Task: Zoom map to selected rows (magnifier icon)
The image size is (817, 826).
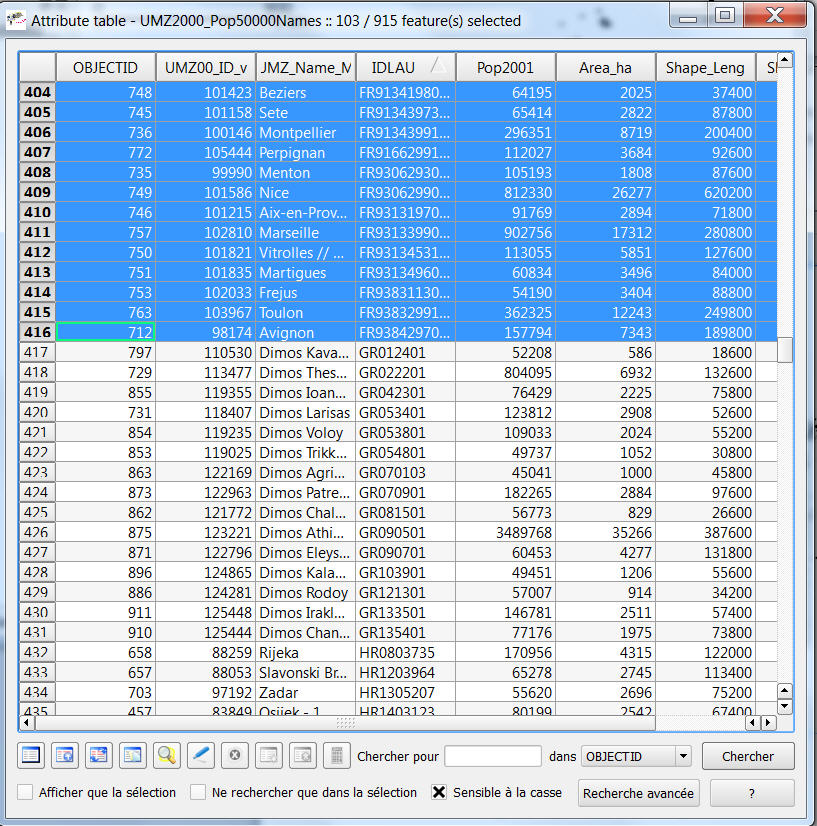Action: click(x=167, y=756)
